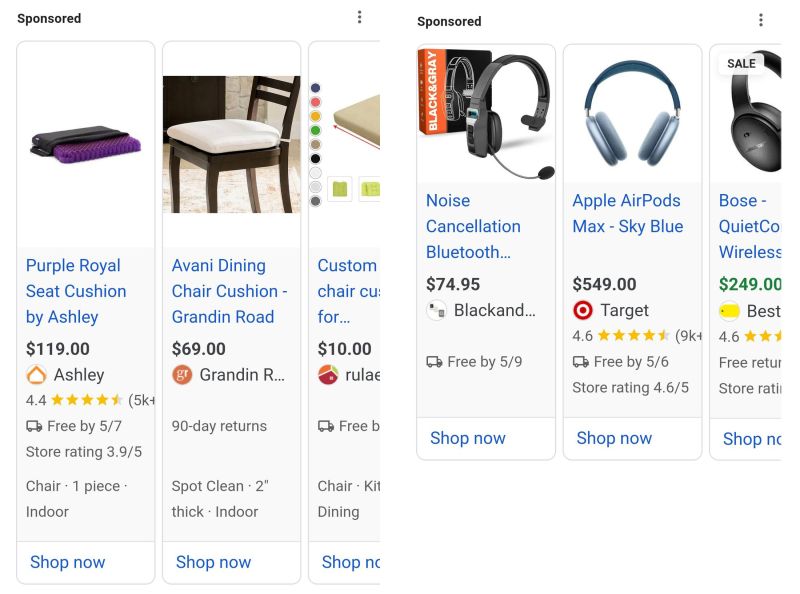800x594 pixels.
Task: Click the Ashley store logo icon
Action: pyautogui.click(x=36, y=375)
